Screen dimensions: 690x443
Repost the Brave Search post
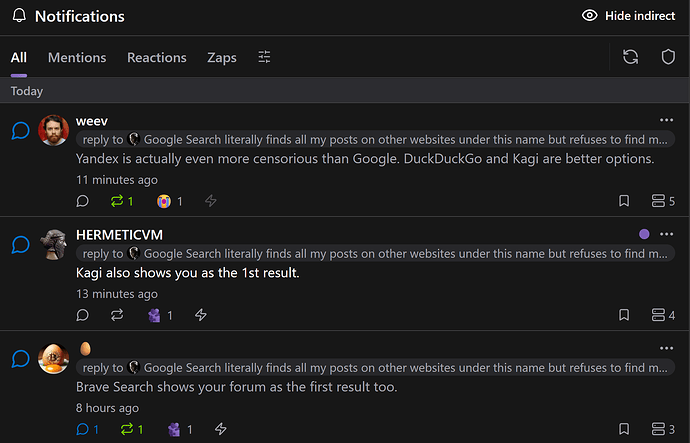132,429
